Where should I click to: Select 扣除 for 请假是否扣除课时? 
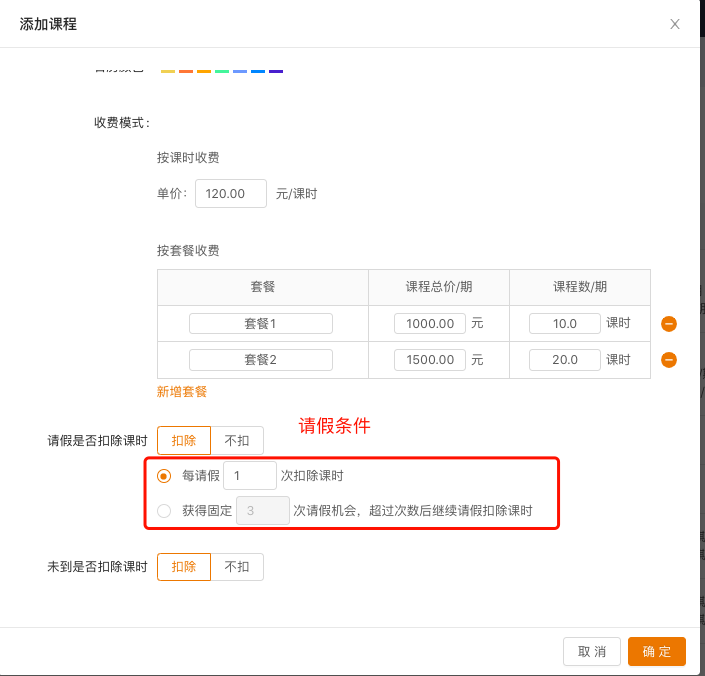(184, 441)
